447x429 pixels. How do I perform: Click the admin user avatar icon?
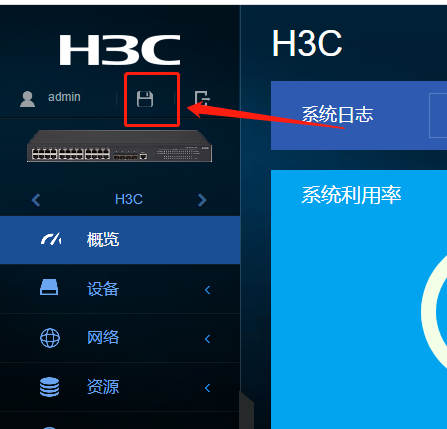(x=27, y=99)
